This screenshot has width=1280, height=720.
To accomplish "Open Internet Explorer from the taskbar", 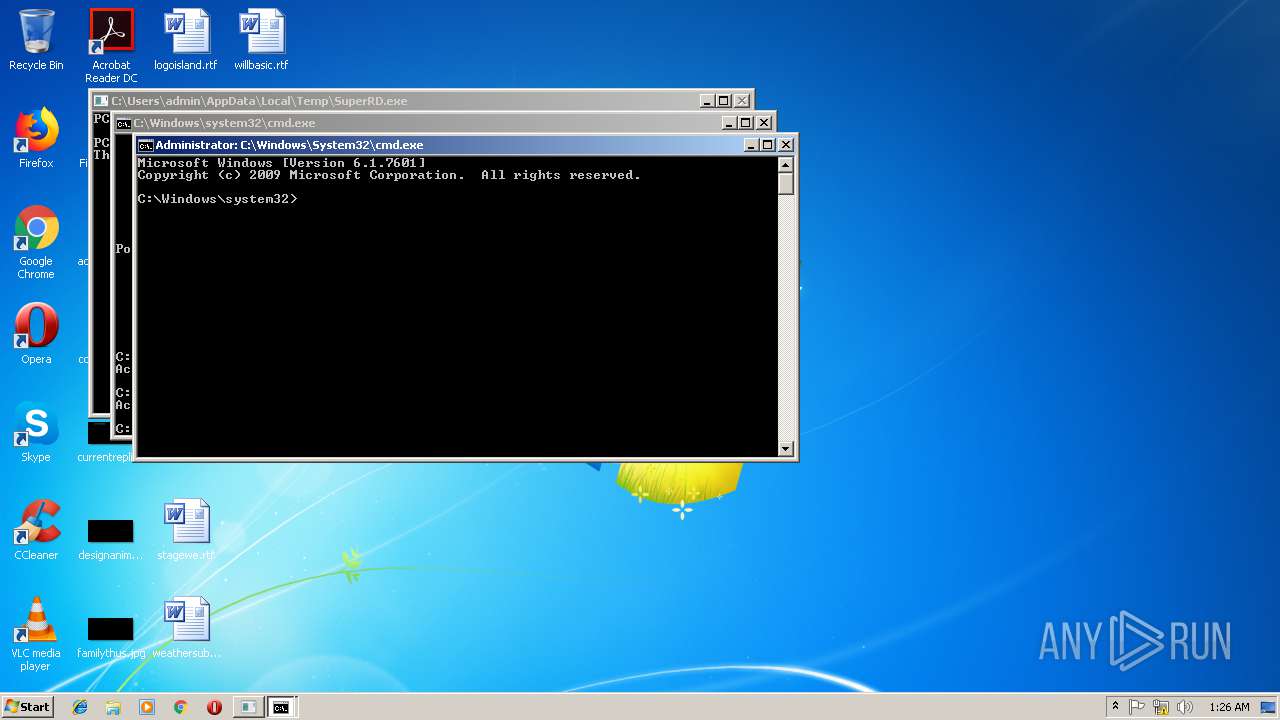I will pos(80,707).
